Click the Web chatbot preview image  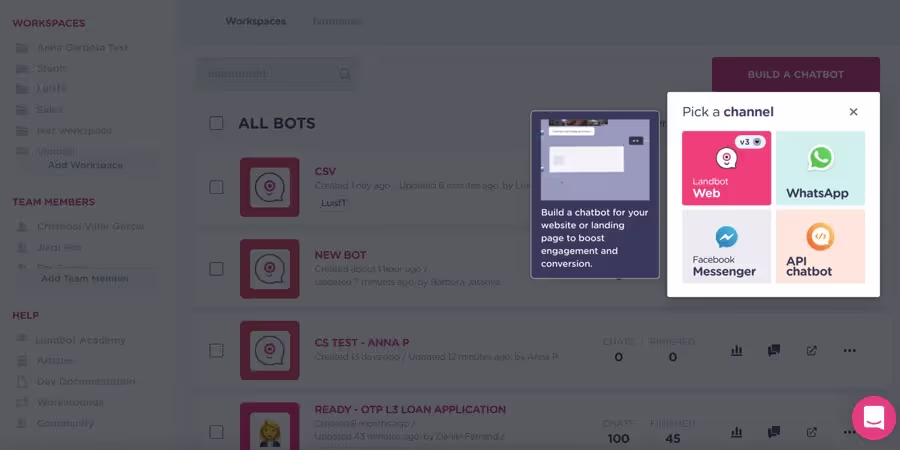[595, 160]
